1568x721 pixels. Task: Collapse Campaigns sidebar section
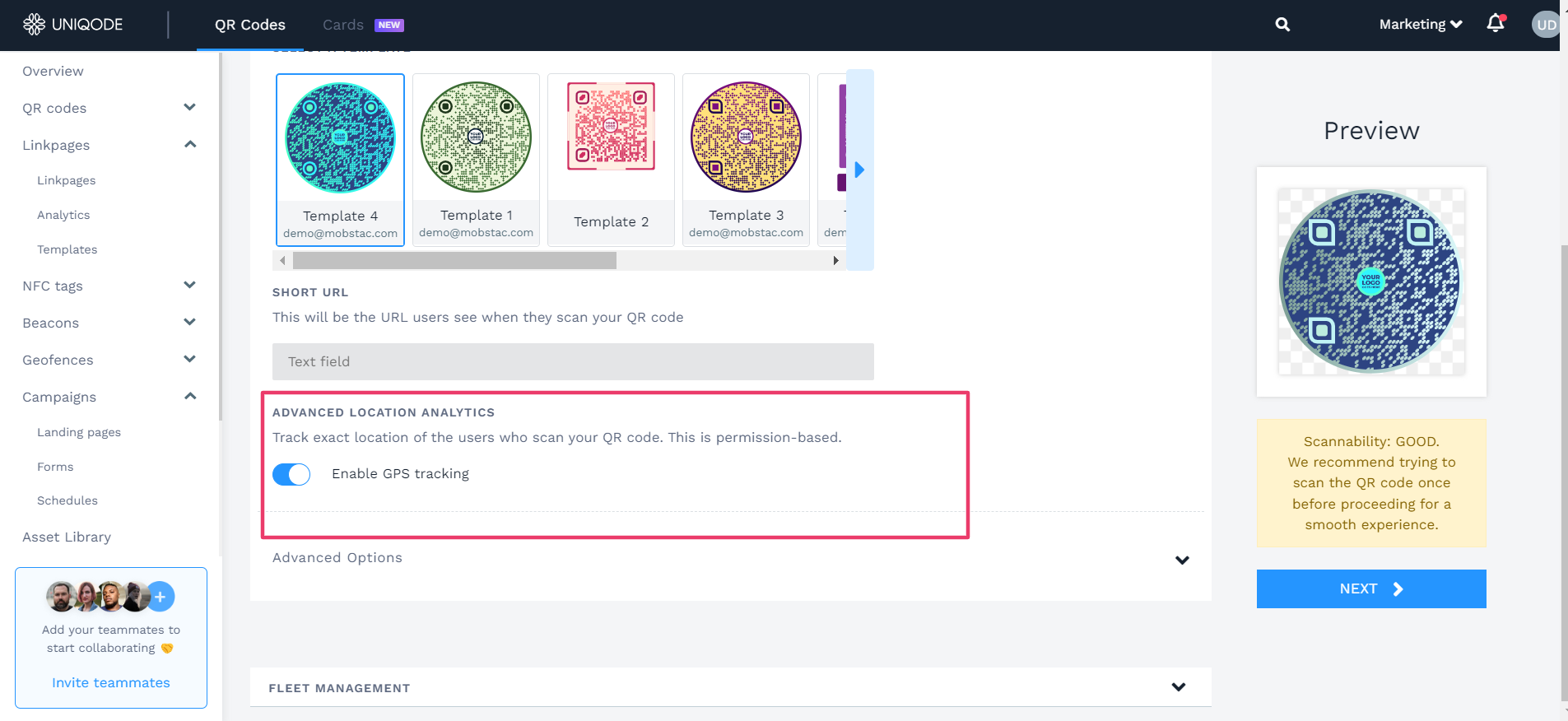tap(190, 397)
